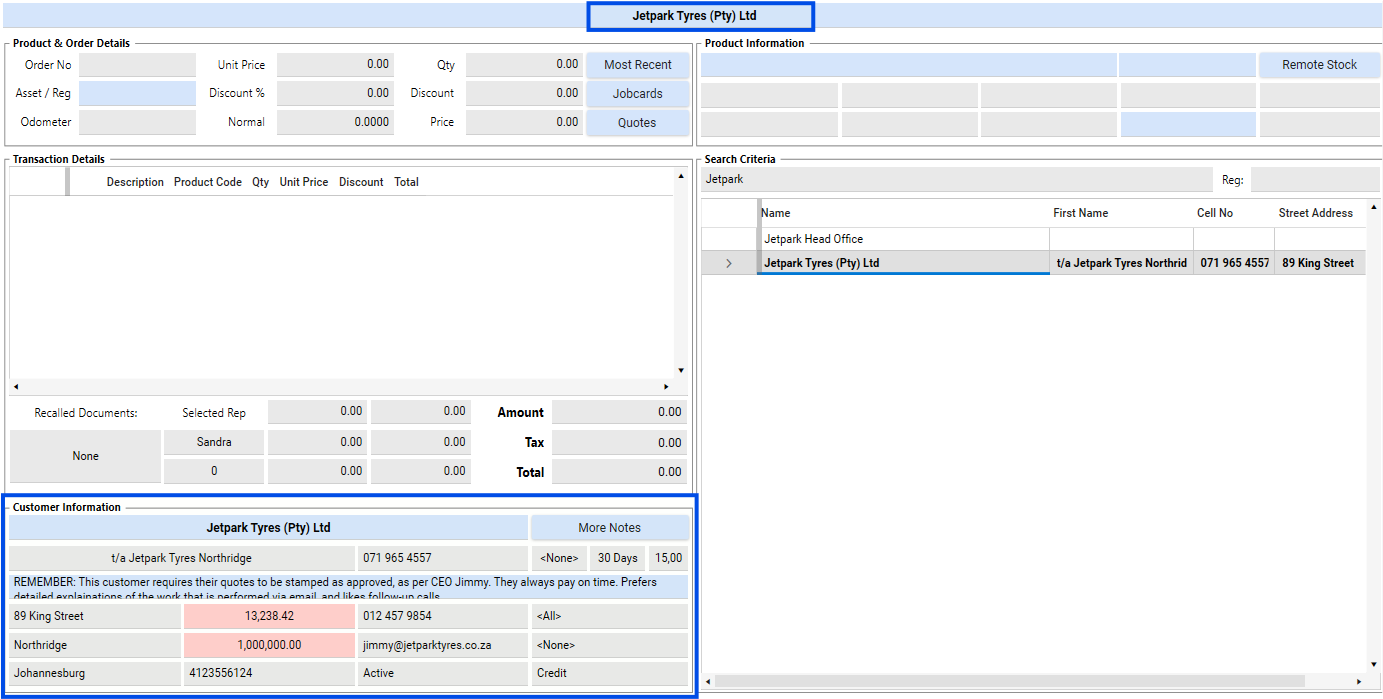This screenshot has height=699, width=1383.
Task: Select the 89 King Street grid cell
Action: point(1320,263)
